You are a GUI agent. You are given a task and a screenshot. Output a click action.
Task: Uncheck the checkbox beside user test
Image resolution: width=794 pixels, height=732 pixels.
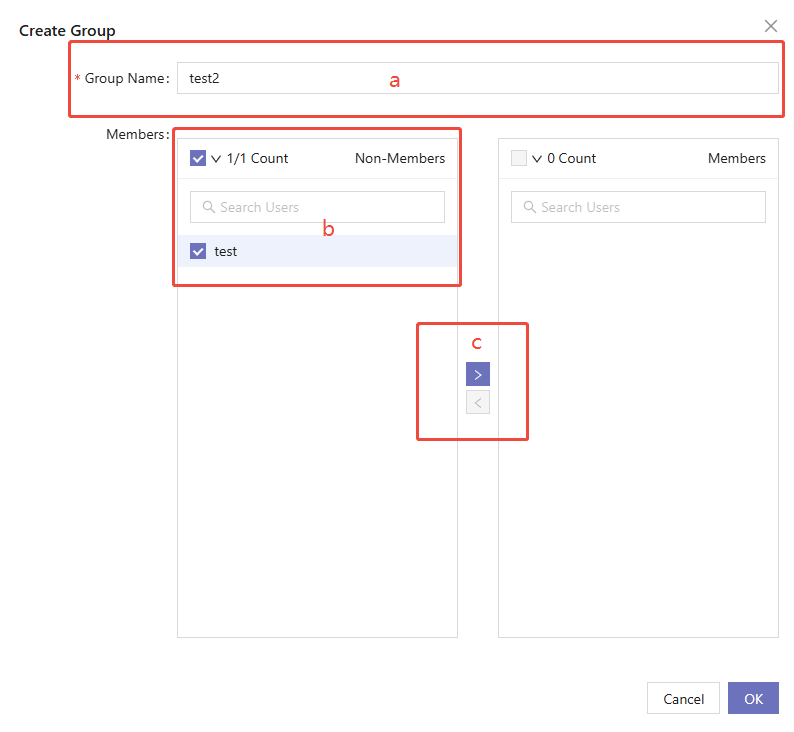pos(198,251)
